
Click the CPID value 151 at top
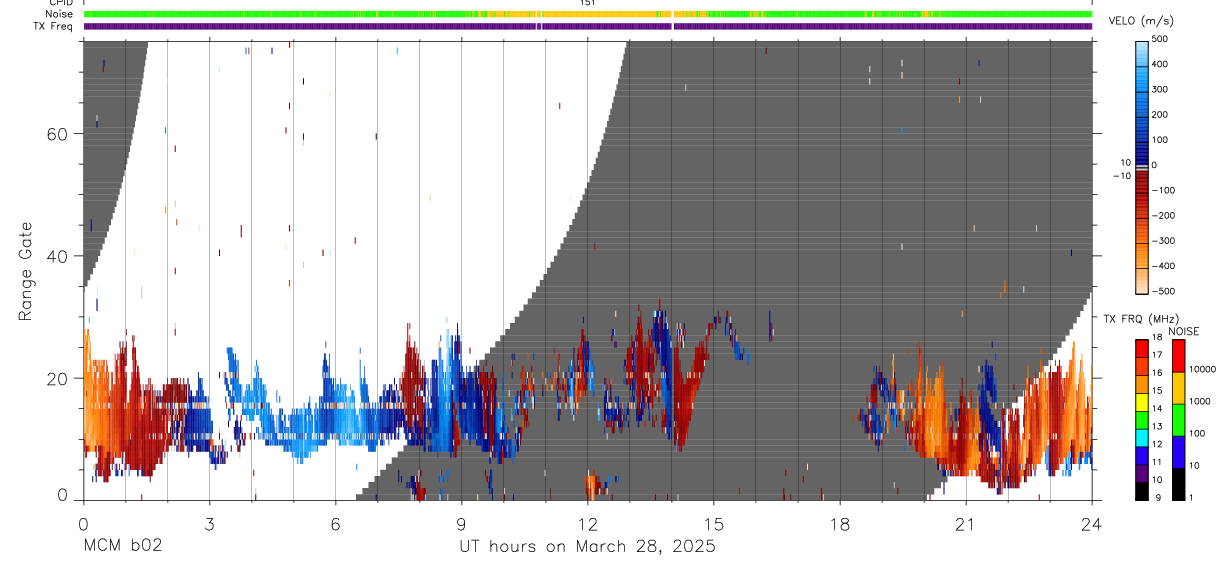(588, 3)
